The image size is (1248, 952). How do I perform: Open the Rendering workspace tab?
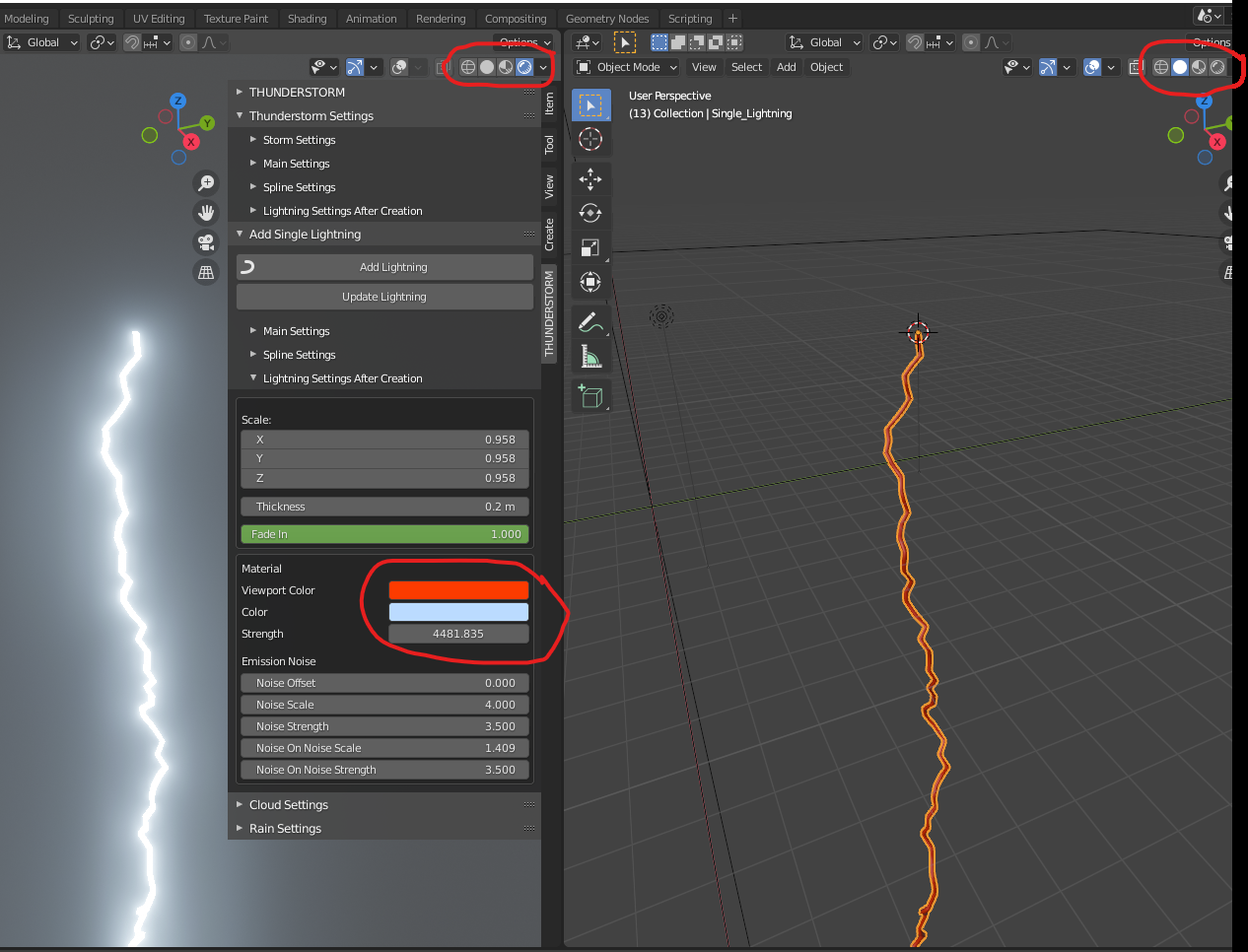(441, 18)
